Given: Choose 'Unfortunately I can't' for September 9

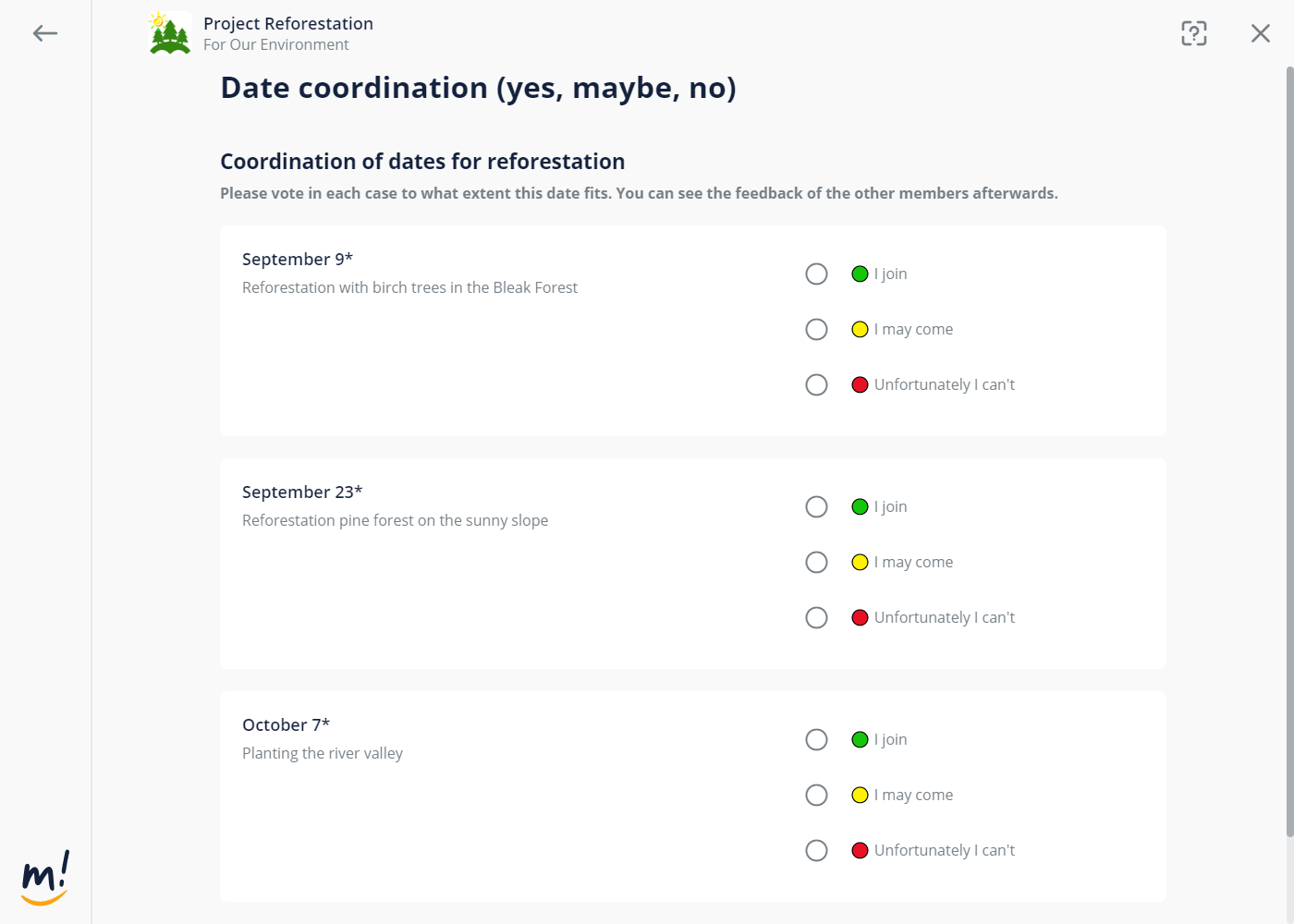Looking at the screenshot, I should point(816,385).
